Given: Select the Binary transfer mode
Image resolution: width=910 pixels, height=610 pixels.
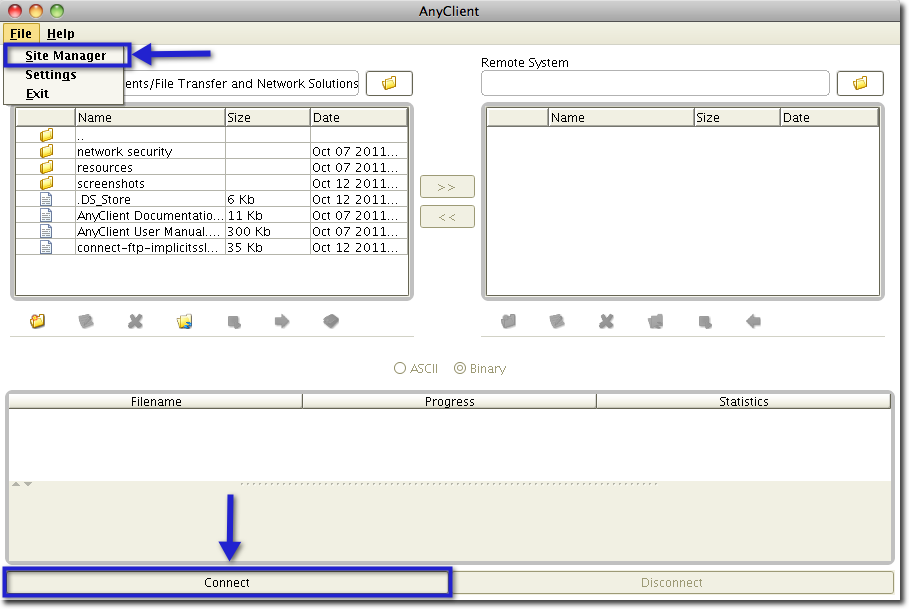Looking at the screenshot, I should point(480,369).
